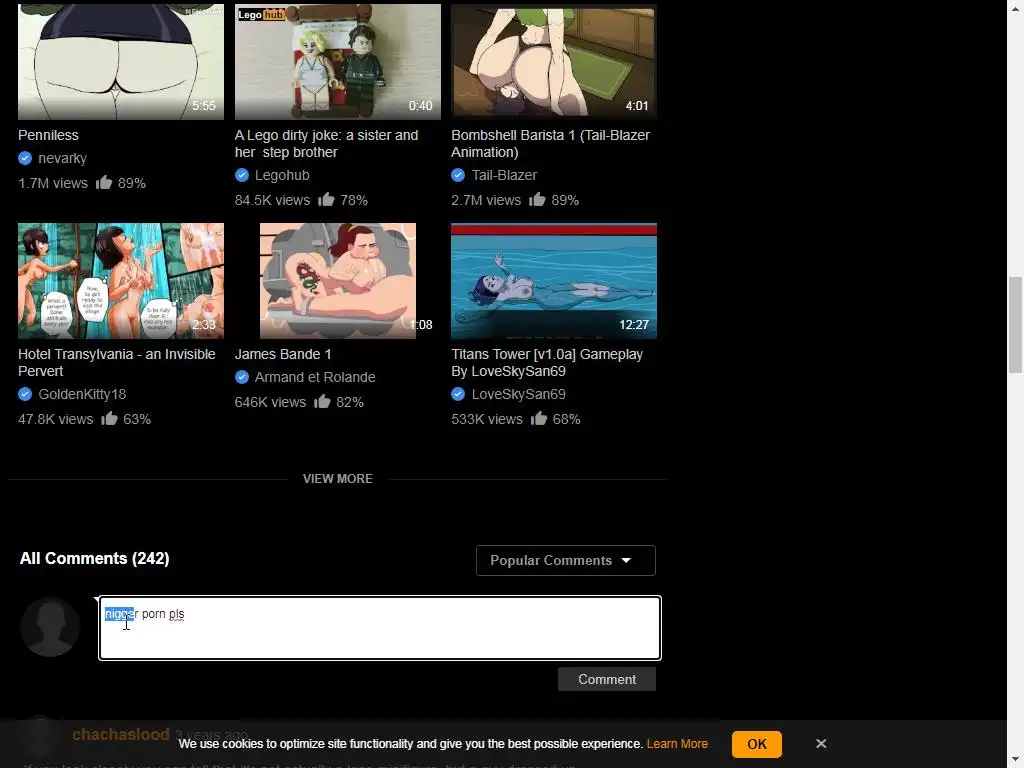
Task: Visit the Legohub channel
Action: [282, 175]
